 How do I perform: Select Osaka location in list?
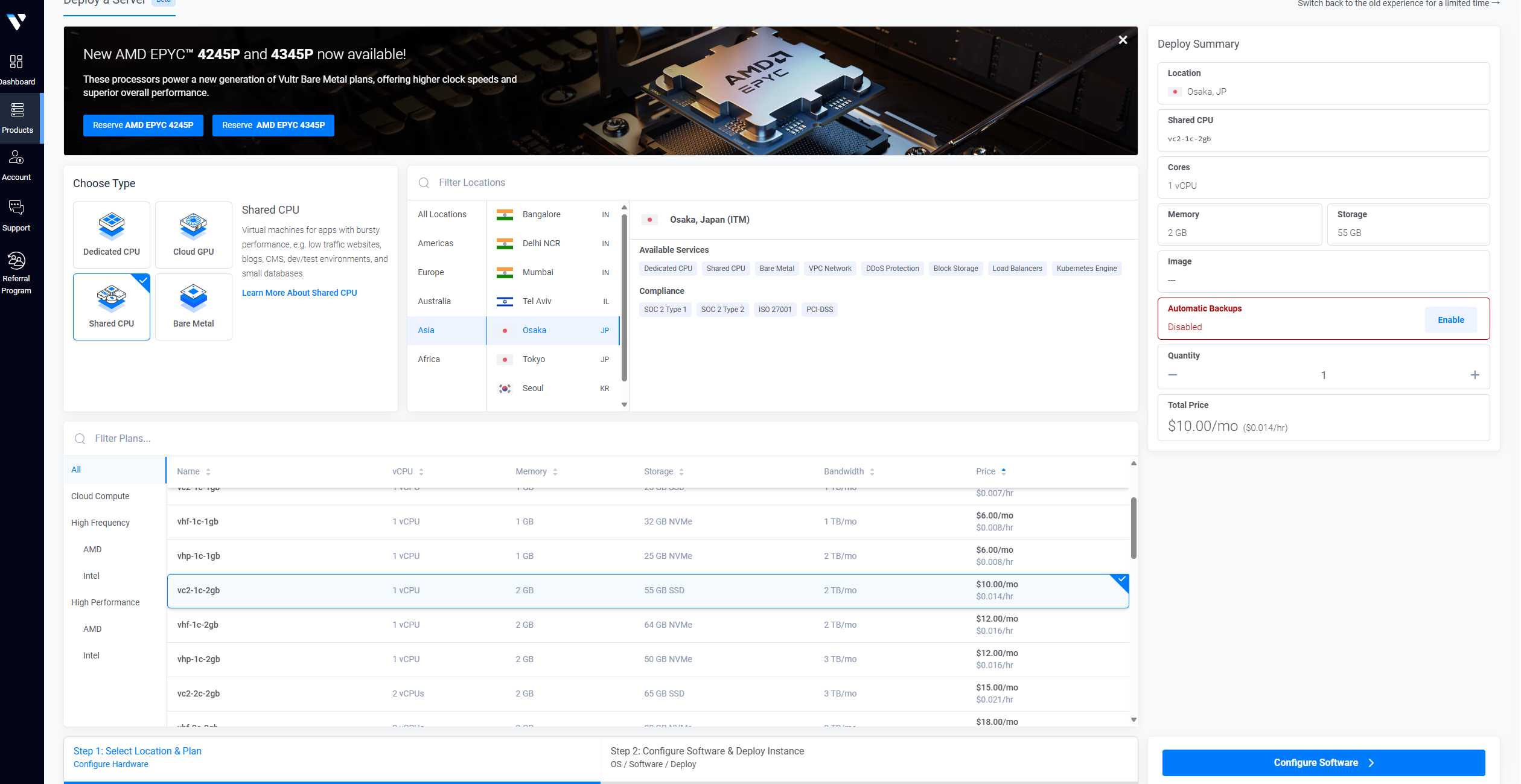pos(553,331)
